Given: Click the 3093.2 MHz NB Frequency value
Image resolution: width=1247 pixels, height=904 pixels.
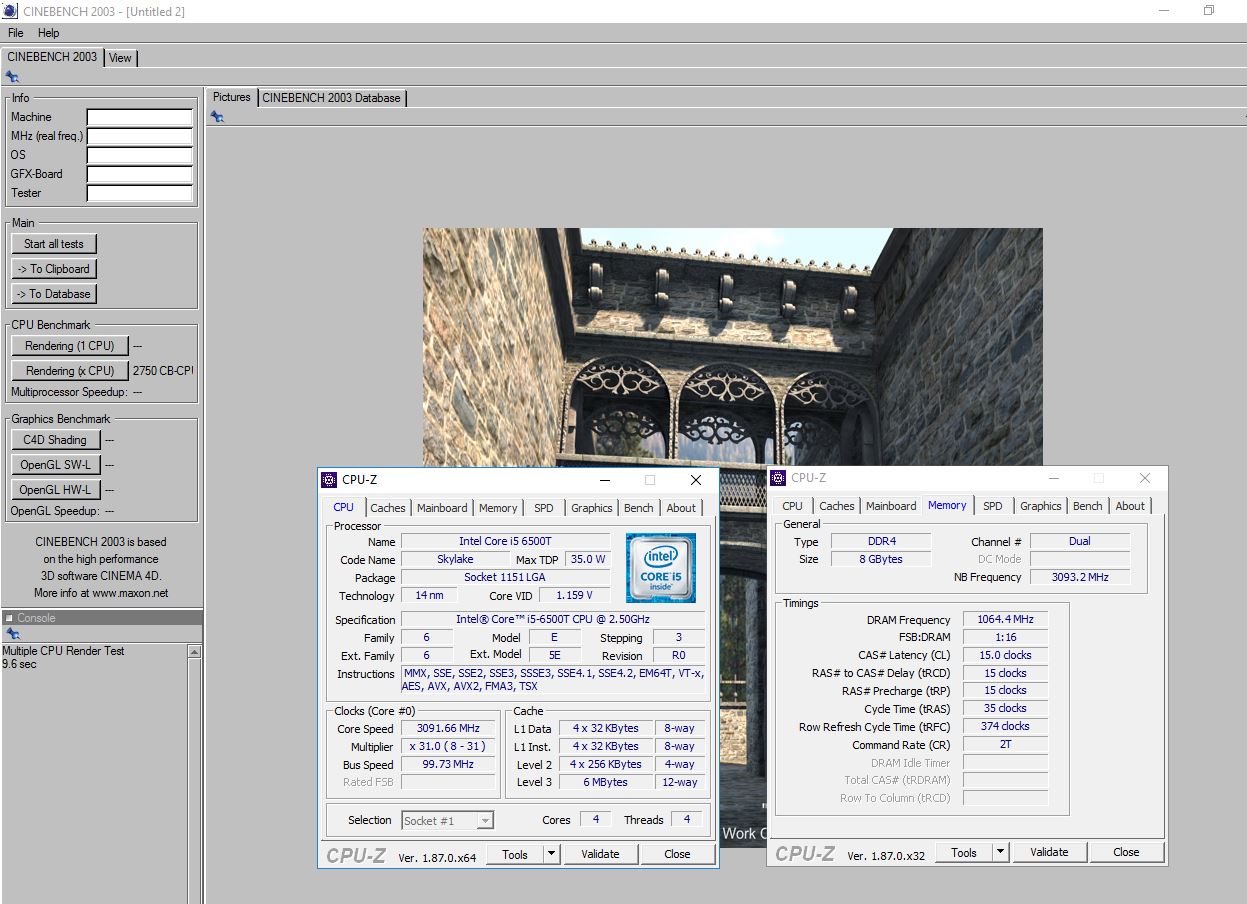Looking at the screenshot, I should tap(1079, 577).
